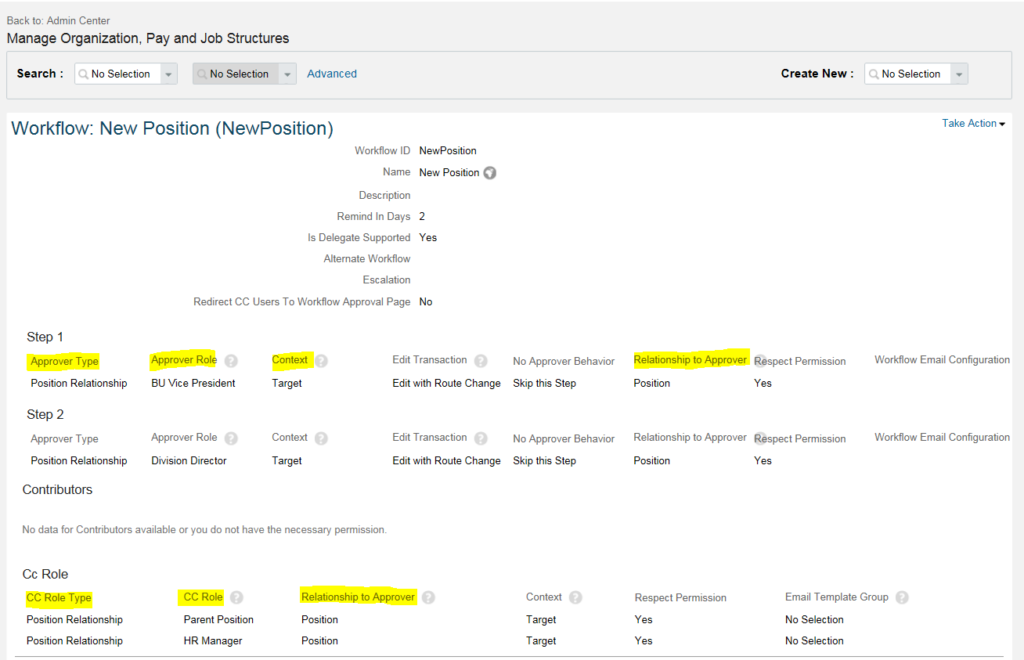Click the CC Role Type column header
The image size is (1024, 660).
[59, 598]
